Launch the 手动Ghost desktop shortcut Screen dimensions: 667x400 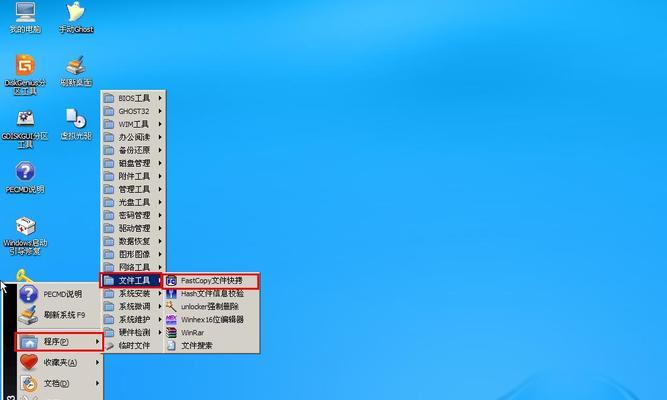(76, 17)
